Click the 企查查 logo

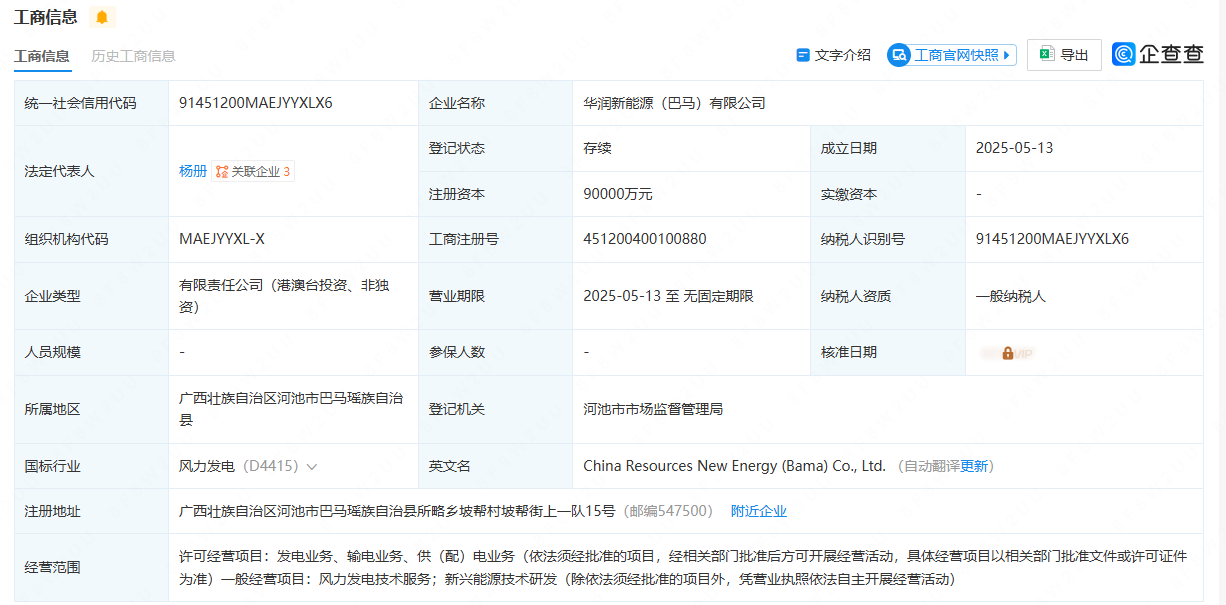point(1158,55)
